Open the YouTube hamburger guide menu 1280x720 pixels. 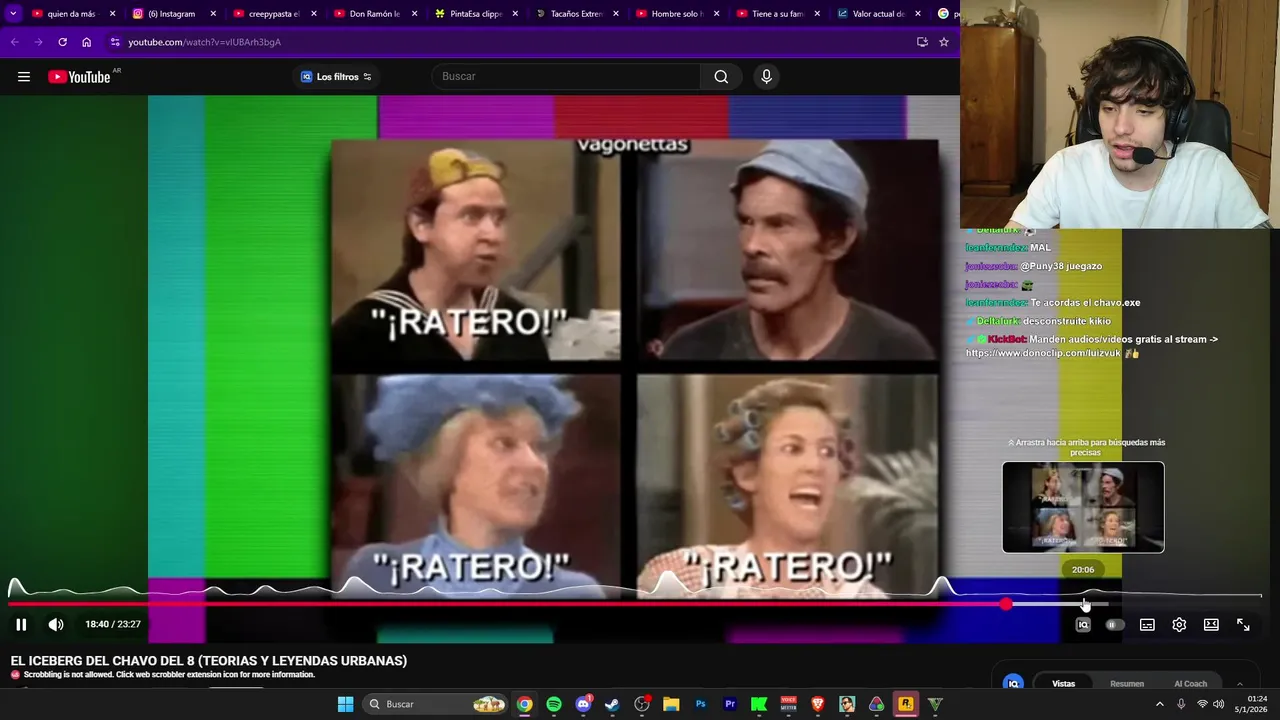[x=24, y=77]
